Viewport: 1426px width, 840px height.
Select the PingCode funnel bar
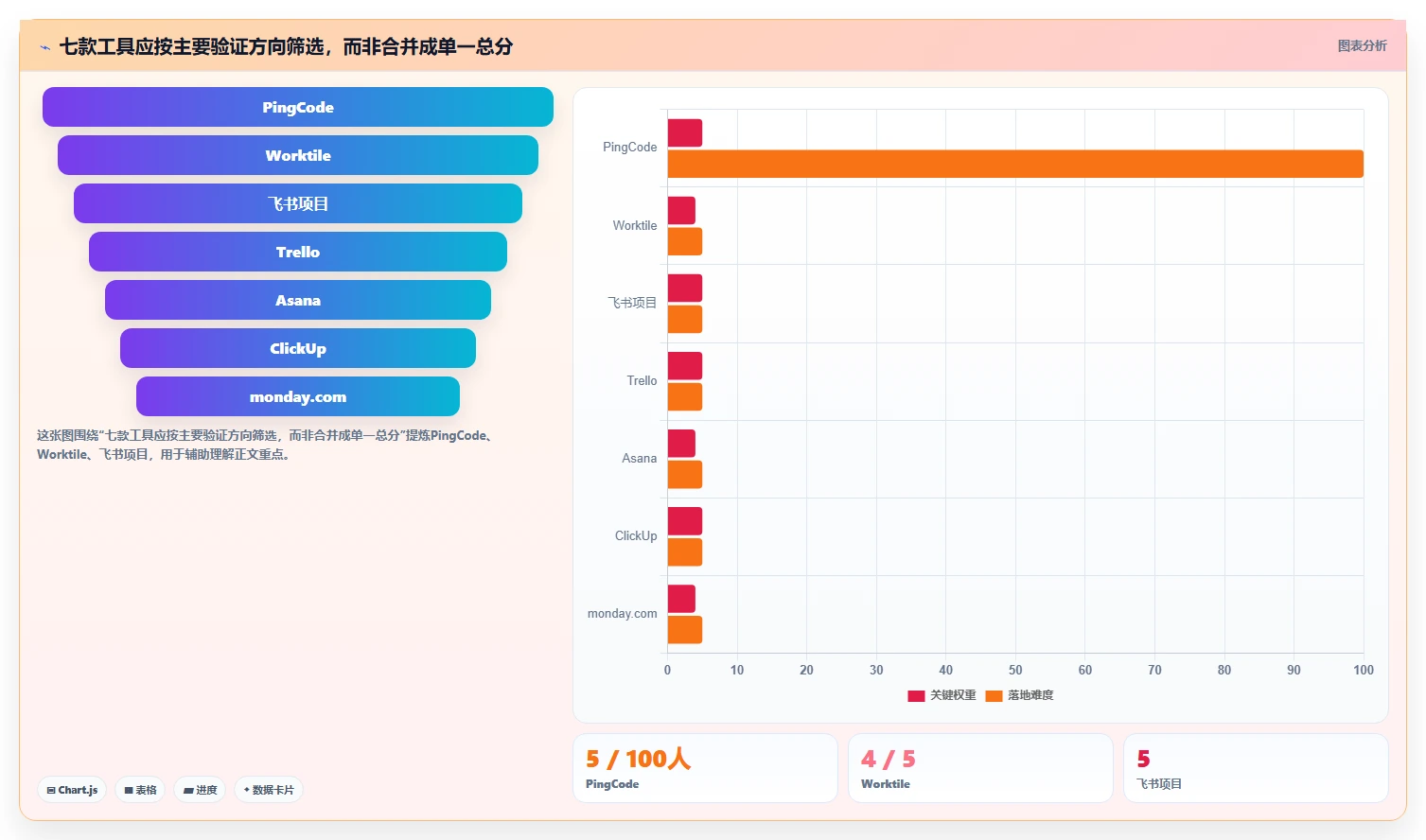pyautogui.click(x=298, y=107)
